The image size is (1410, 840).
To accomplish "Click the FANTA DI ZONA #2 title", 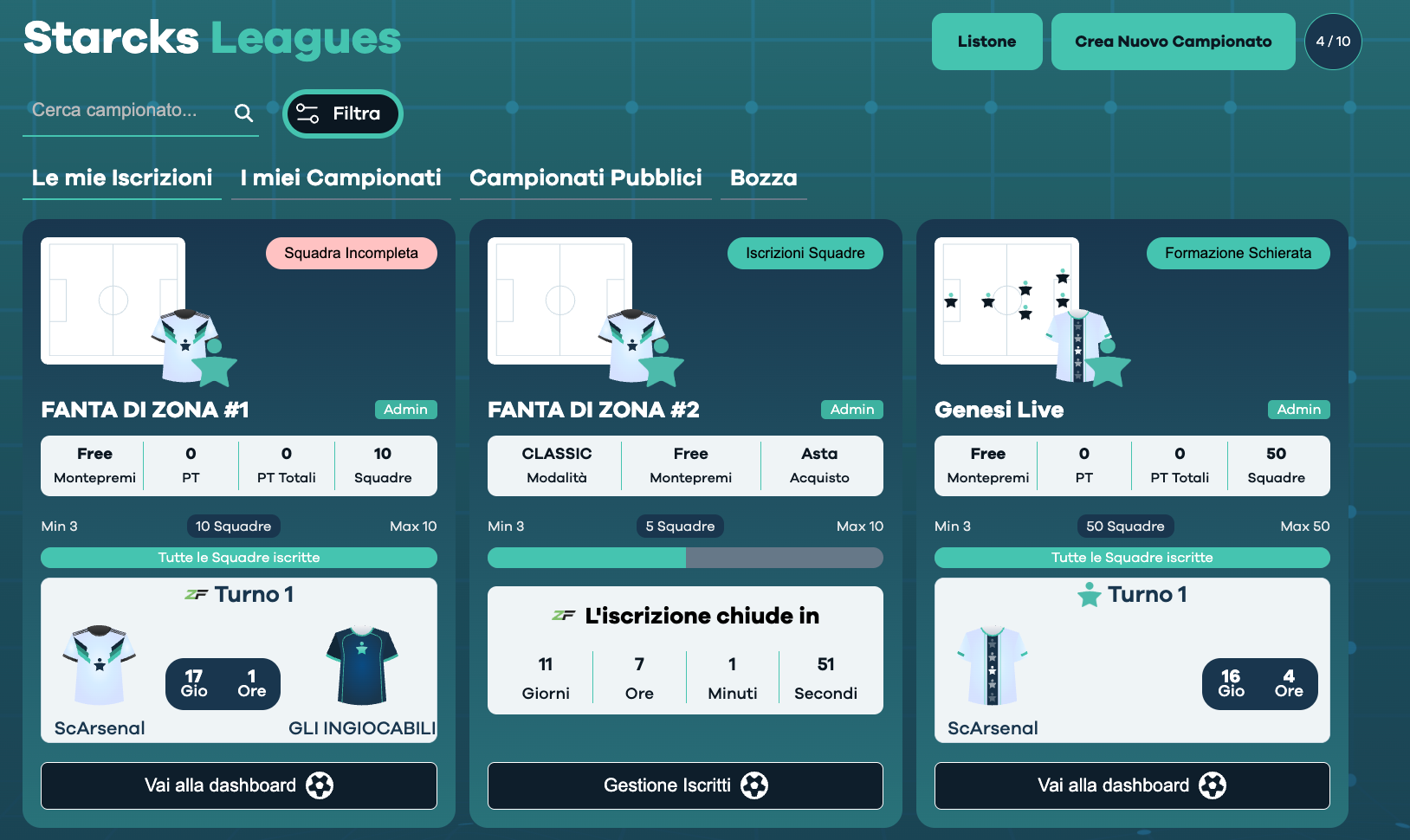I will pyautogui.click(x=593, y=410).
